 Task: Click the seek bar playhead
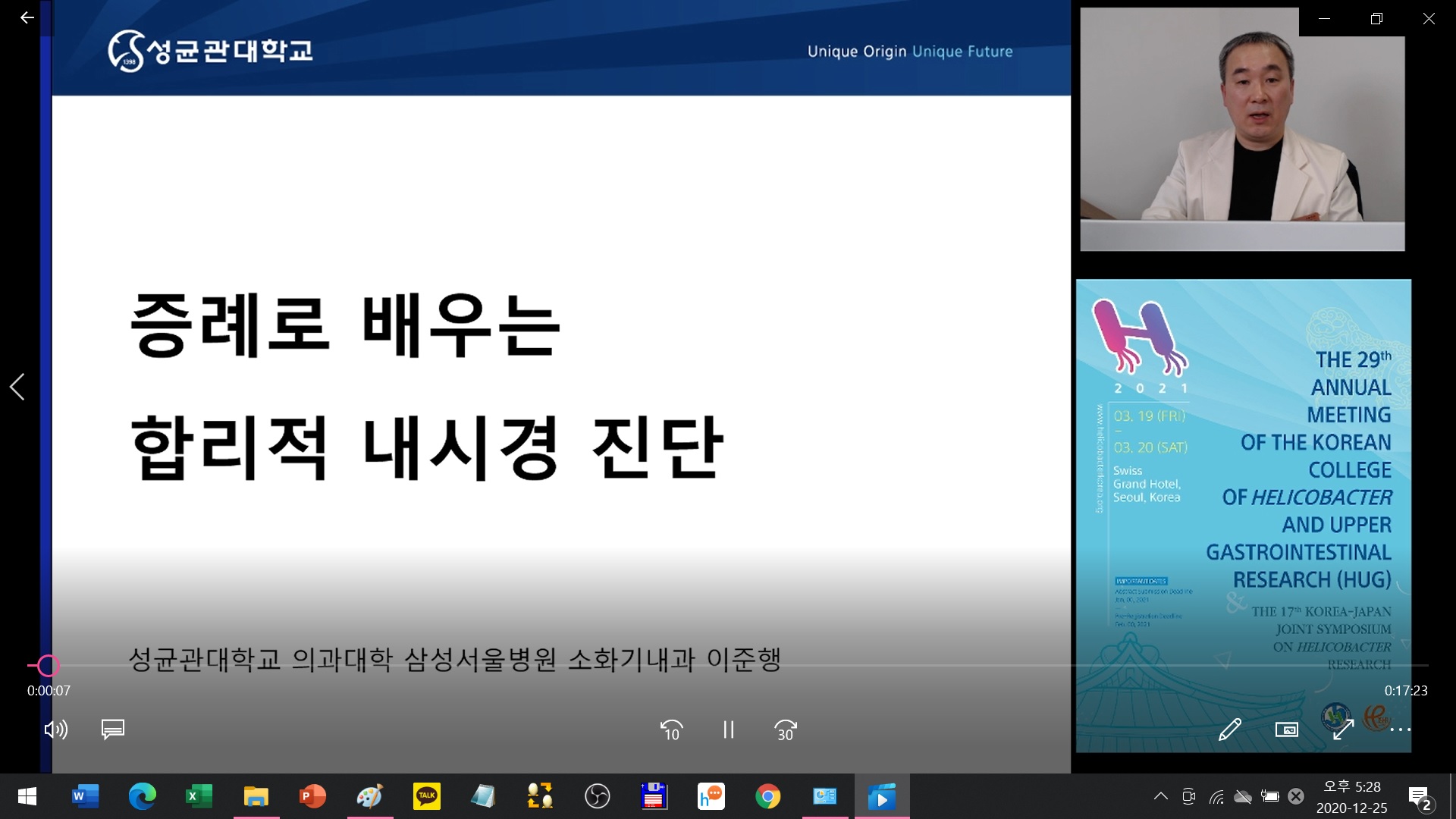click(48, 666)
